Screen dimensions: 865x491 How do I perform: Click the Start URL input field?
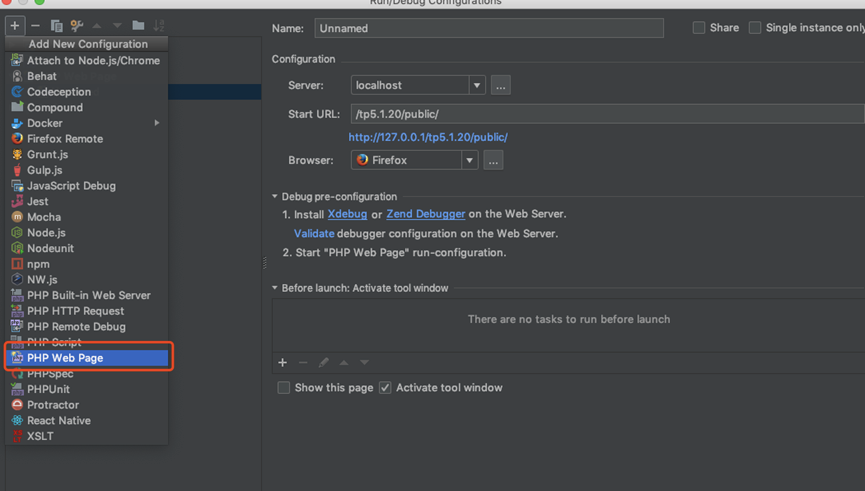tap(607, 114)
